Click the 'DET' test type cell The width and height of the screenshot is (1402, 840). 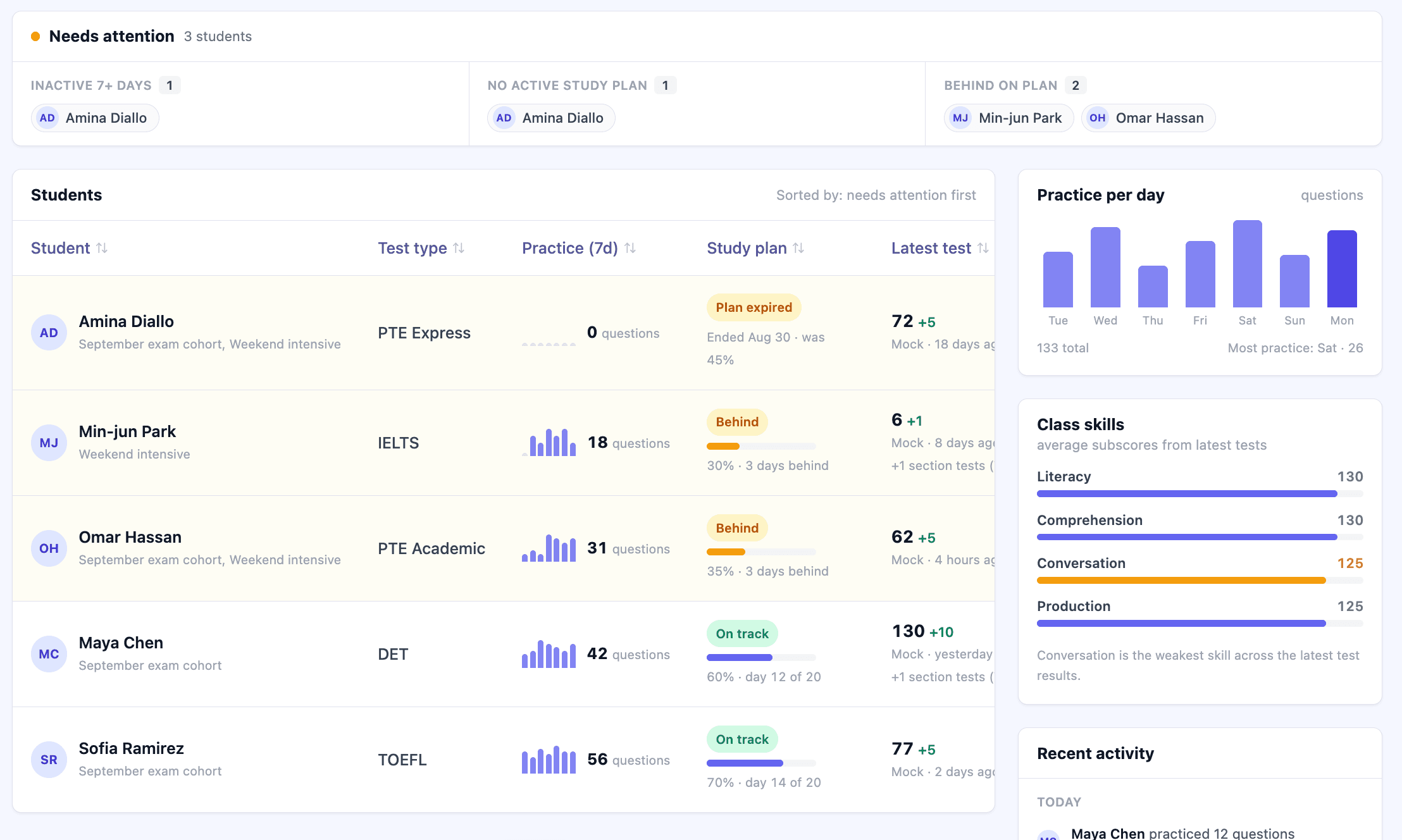coord(393,654)
